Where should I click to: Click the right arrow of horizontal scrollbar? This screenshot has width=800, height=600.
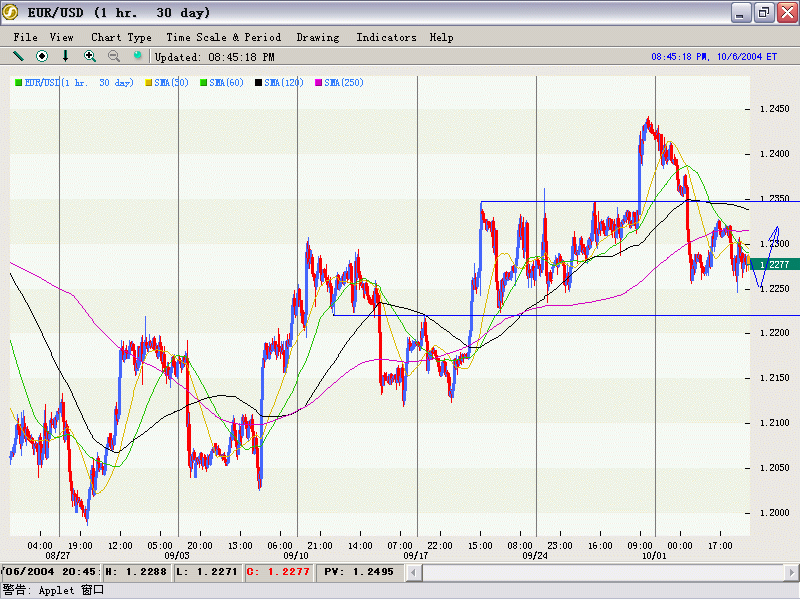tap(792, 572)
